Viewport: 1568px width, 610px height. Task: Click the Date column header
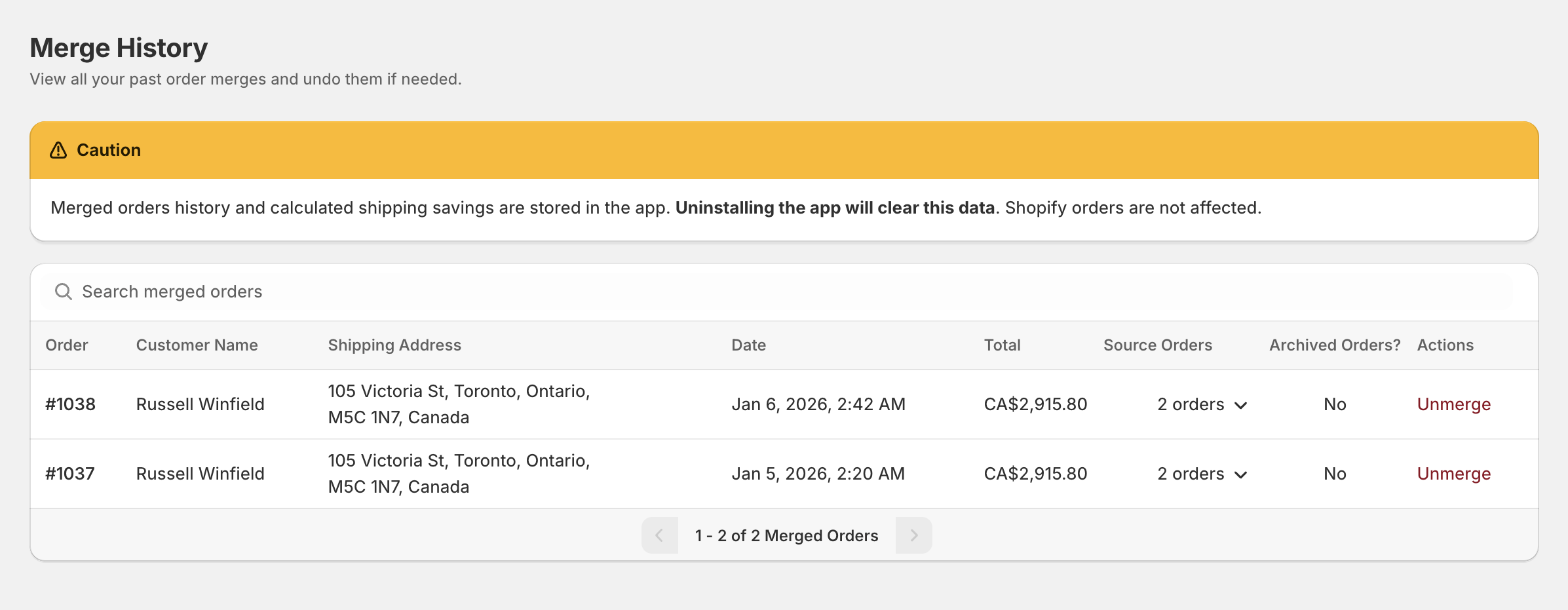748,345
